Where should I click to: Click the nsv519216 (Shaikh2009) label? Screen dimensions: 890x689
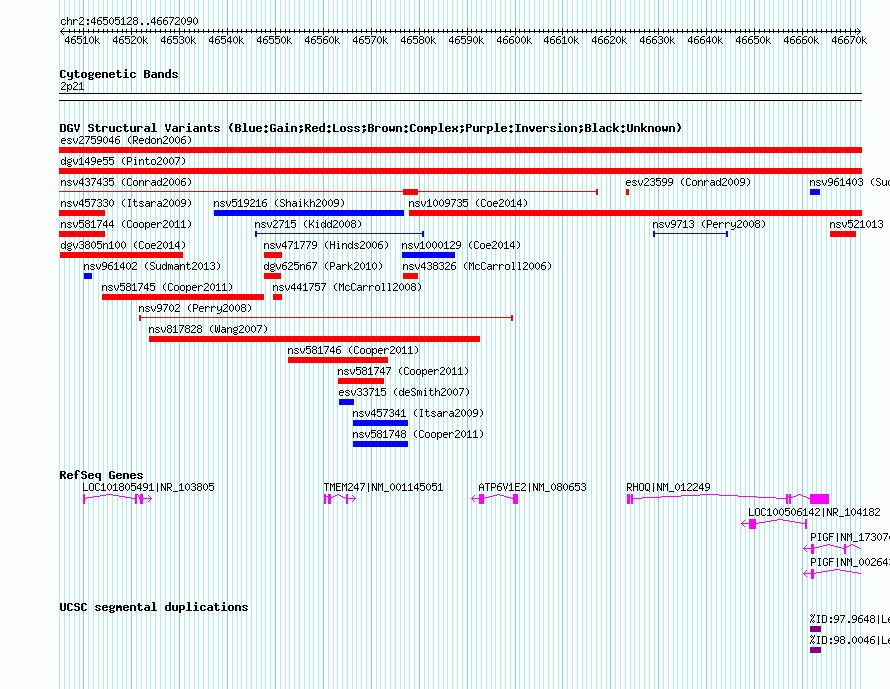pyautogui.click(x=279, y=203)
